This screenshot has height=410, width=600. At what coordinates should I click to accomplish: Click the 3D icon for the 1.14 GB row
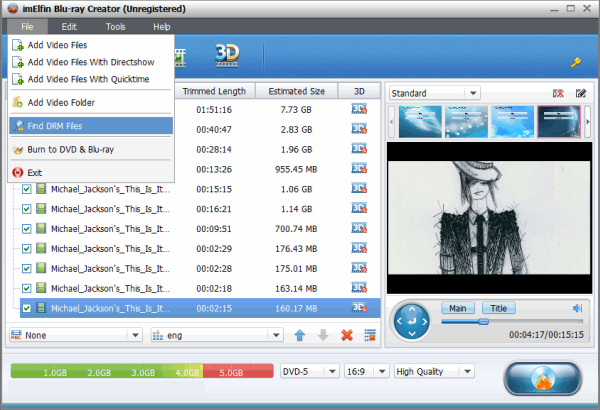[x=359, y=209]
